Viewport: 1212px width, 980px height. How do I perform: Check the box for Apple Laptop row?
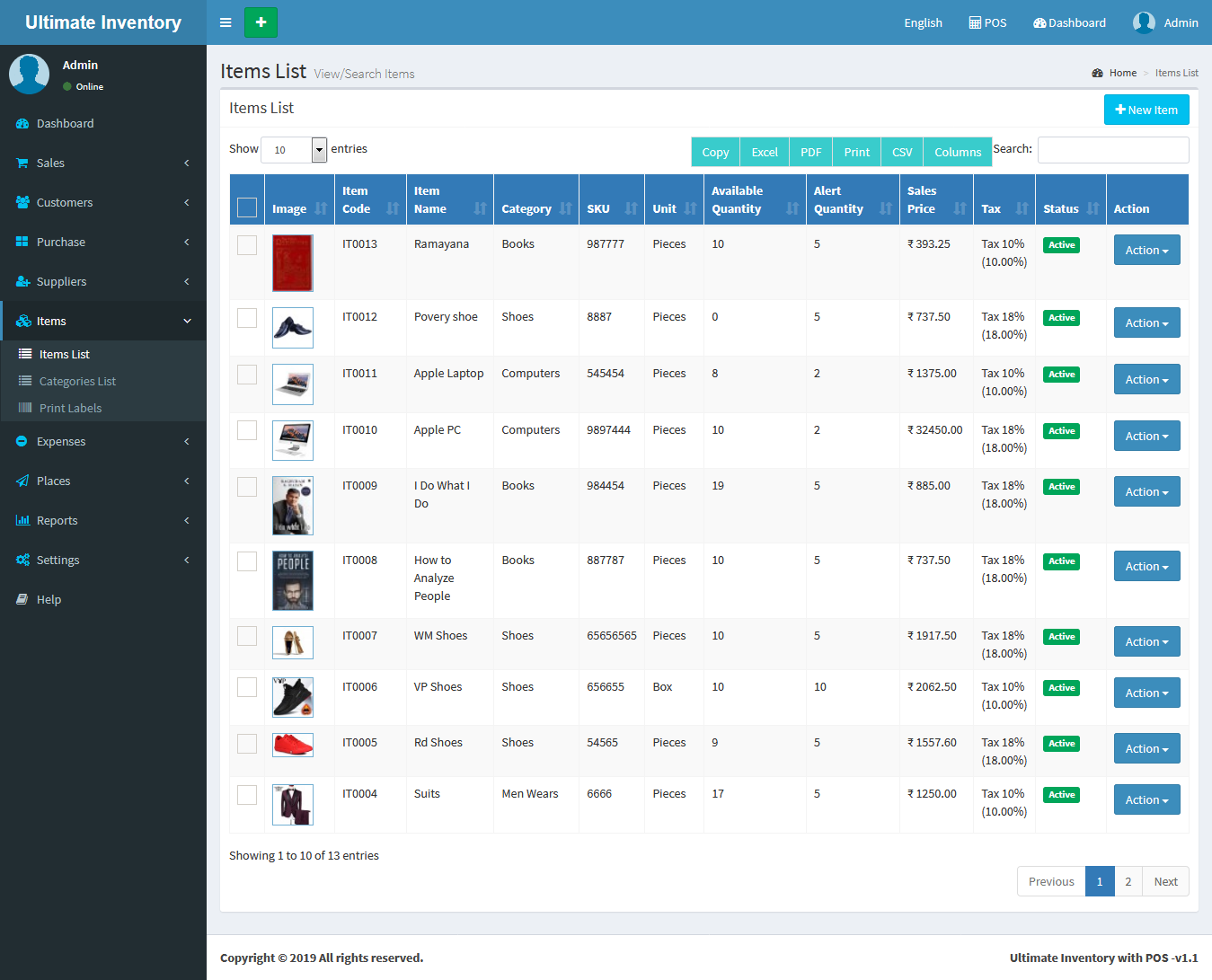(x=247, y=375)
